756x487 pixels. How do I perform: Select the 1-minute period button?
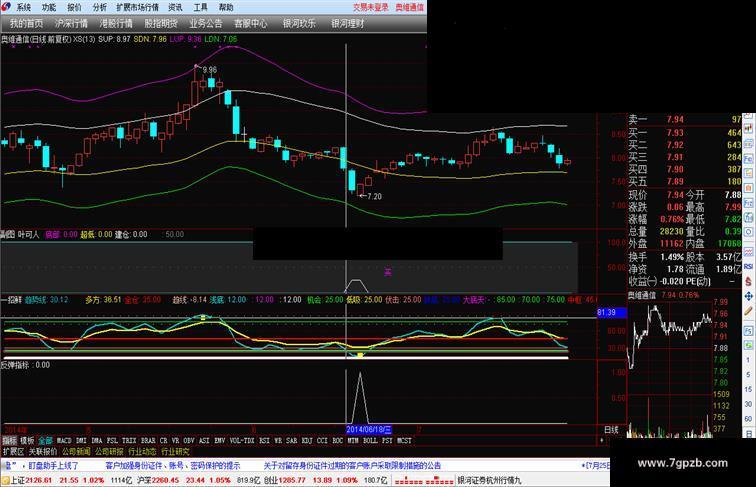[x=748, y=360]
